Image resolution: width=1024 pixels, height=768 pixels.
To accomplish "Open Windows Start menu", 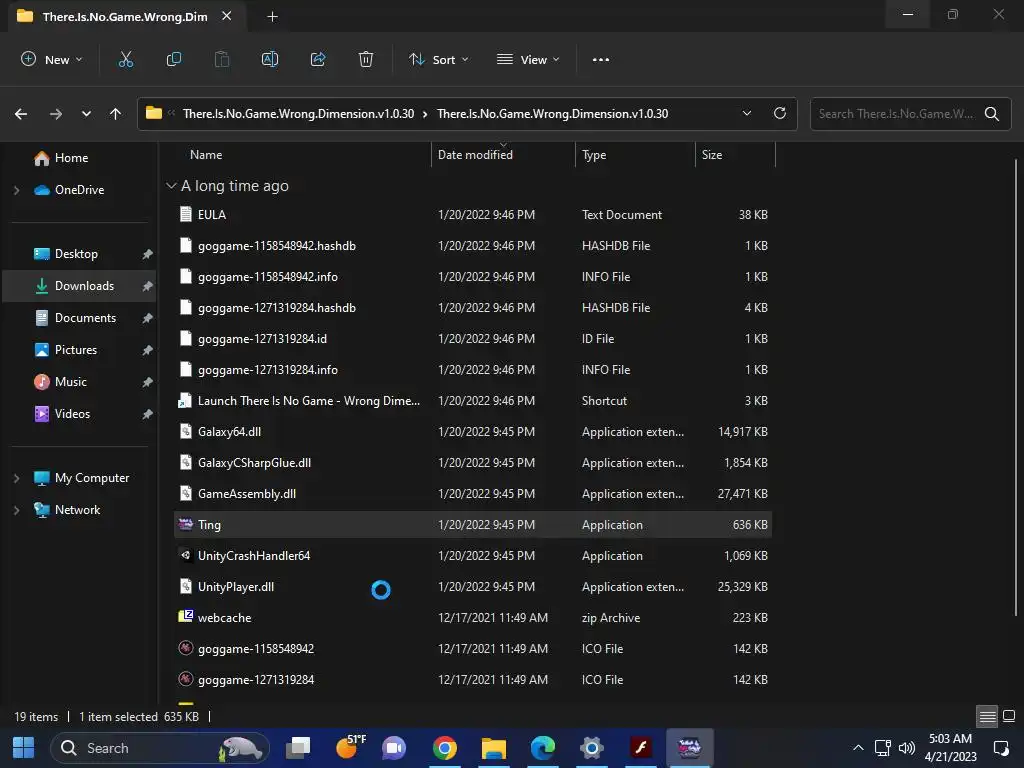I will (x=24, y=748).
